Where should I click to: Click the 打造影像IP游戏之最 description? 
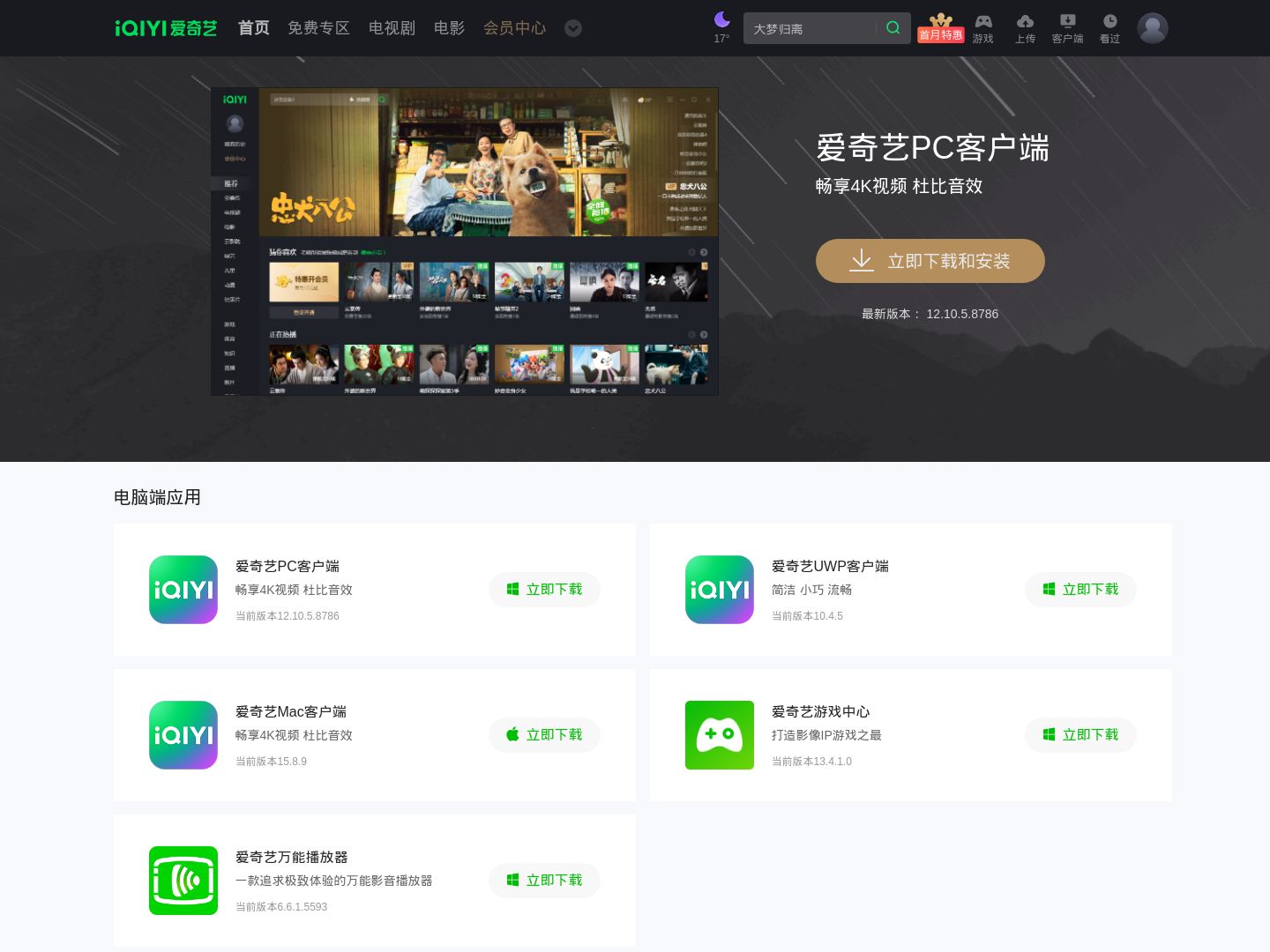826,735
